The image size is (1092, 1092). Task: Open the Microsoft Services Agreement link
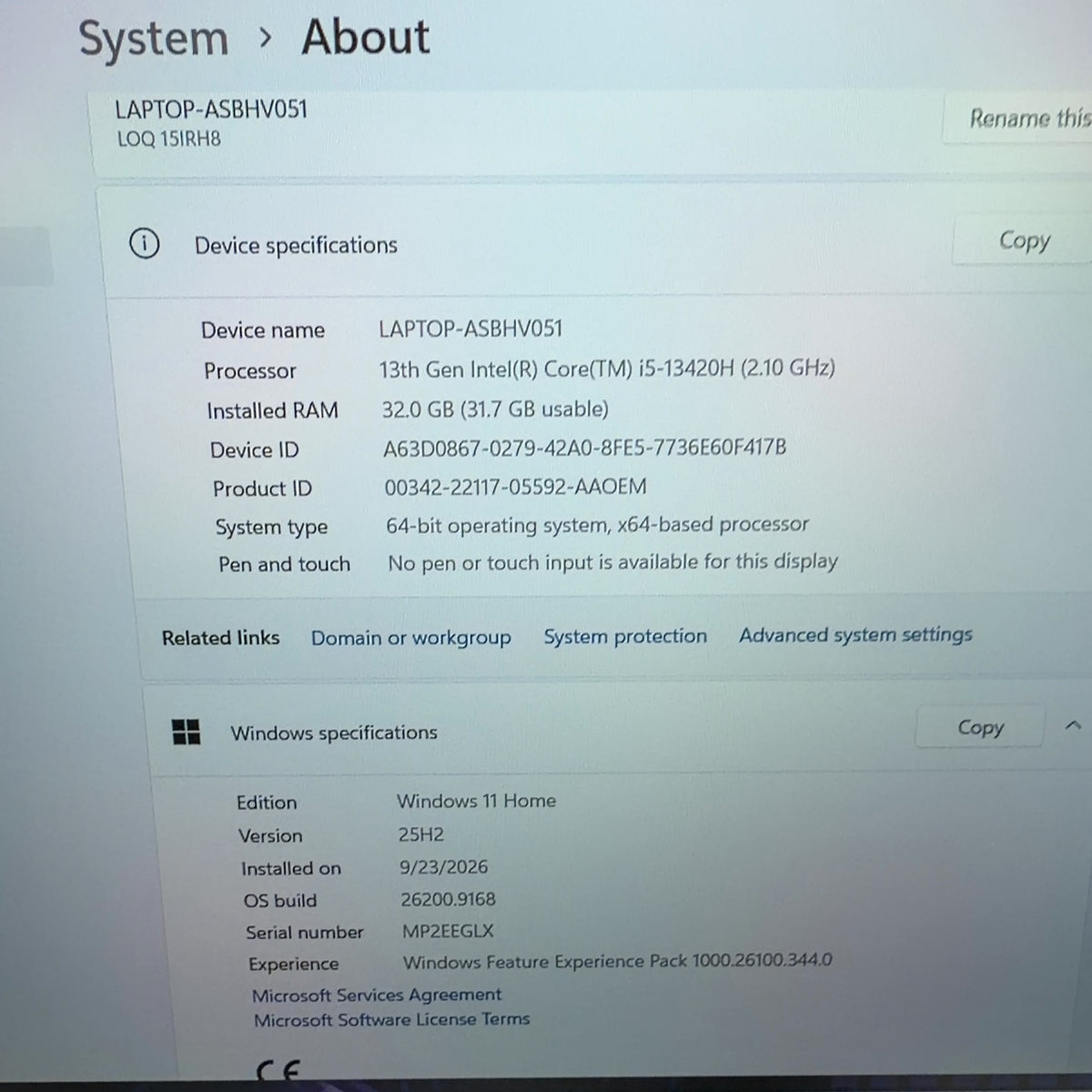click(377, 995)
